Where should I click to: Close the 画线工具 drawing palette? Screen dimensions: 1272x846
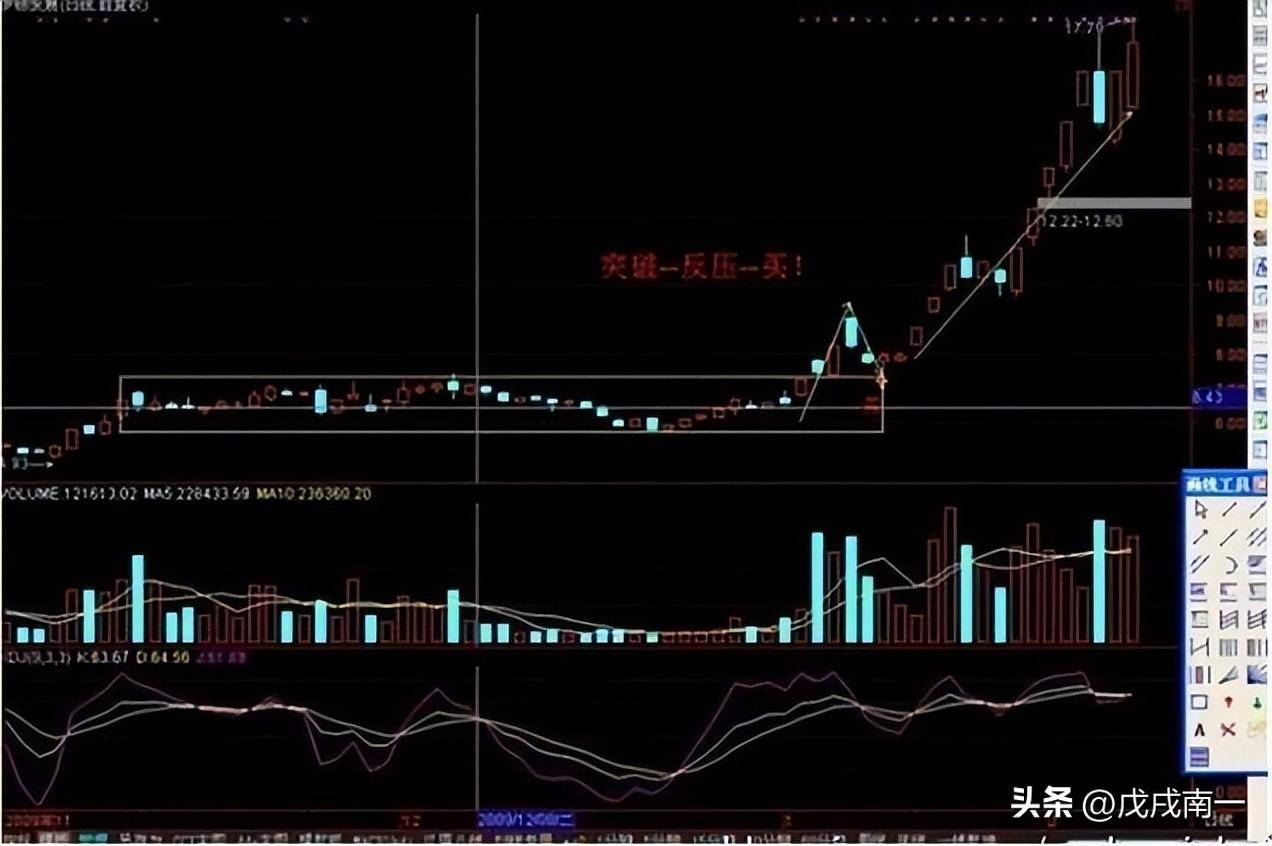(1260, 485)
